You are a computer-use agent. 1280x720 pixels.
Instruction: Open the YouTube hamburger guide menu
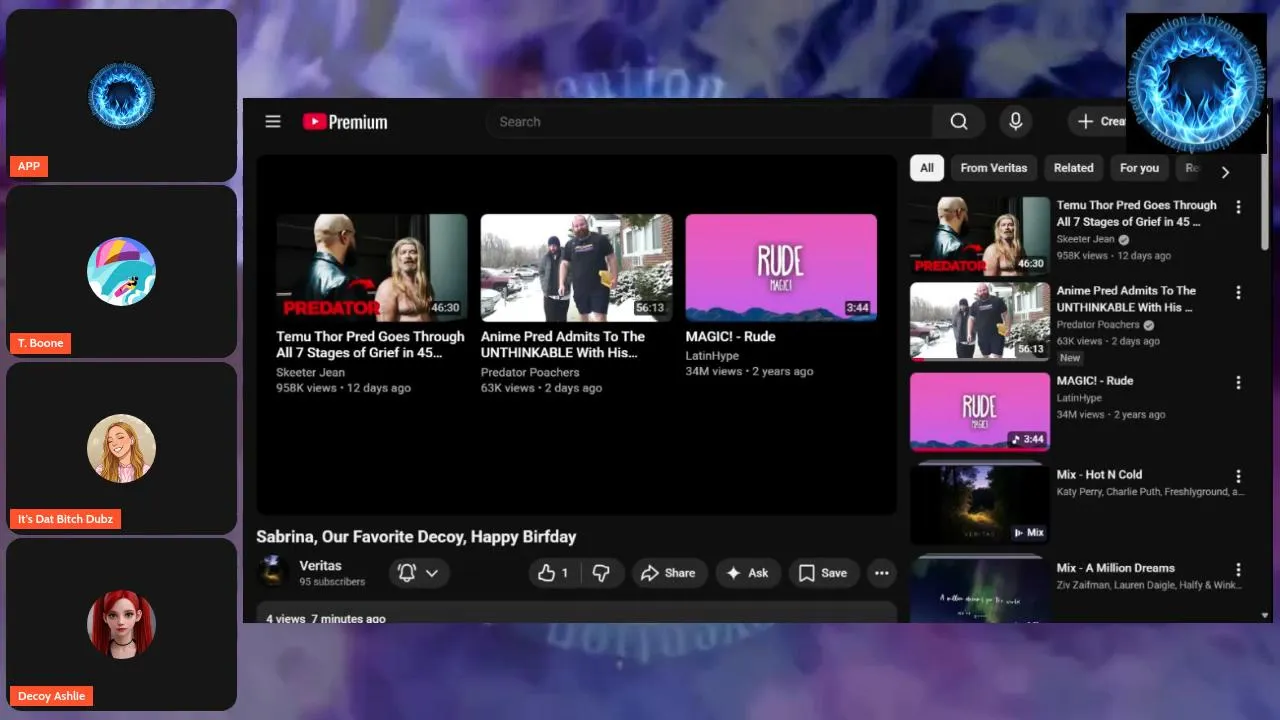coord(273,122)
